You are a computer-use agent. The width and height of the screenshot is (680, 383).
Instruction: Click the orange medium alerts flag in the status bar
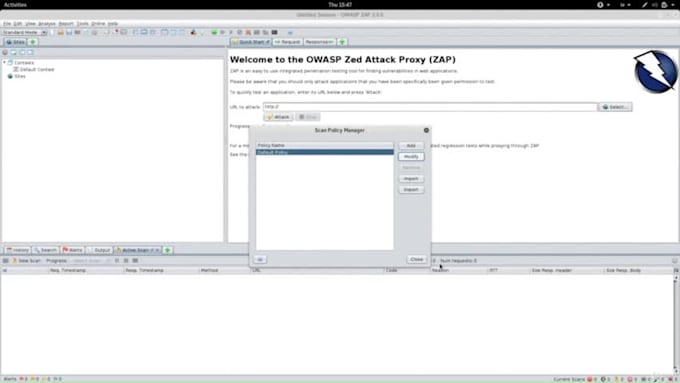[33, 379]
